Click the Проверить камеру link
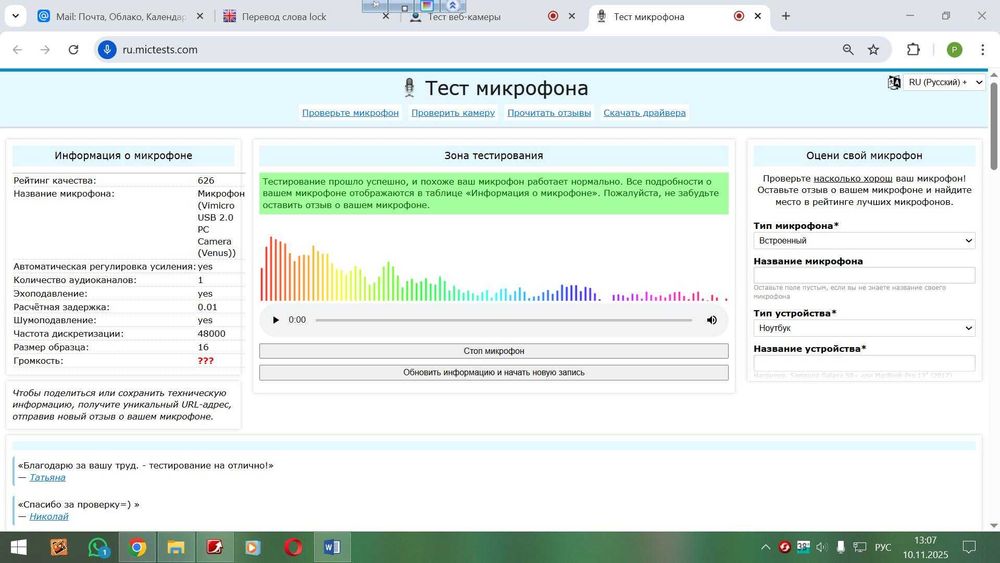 [453, 113]
